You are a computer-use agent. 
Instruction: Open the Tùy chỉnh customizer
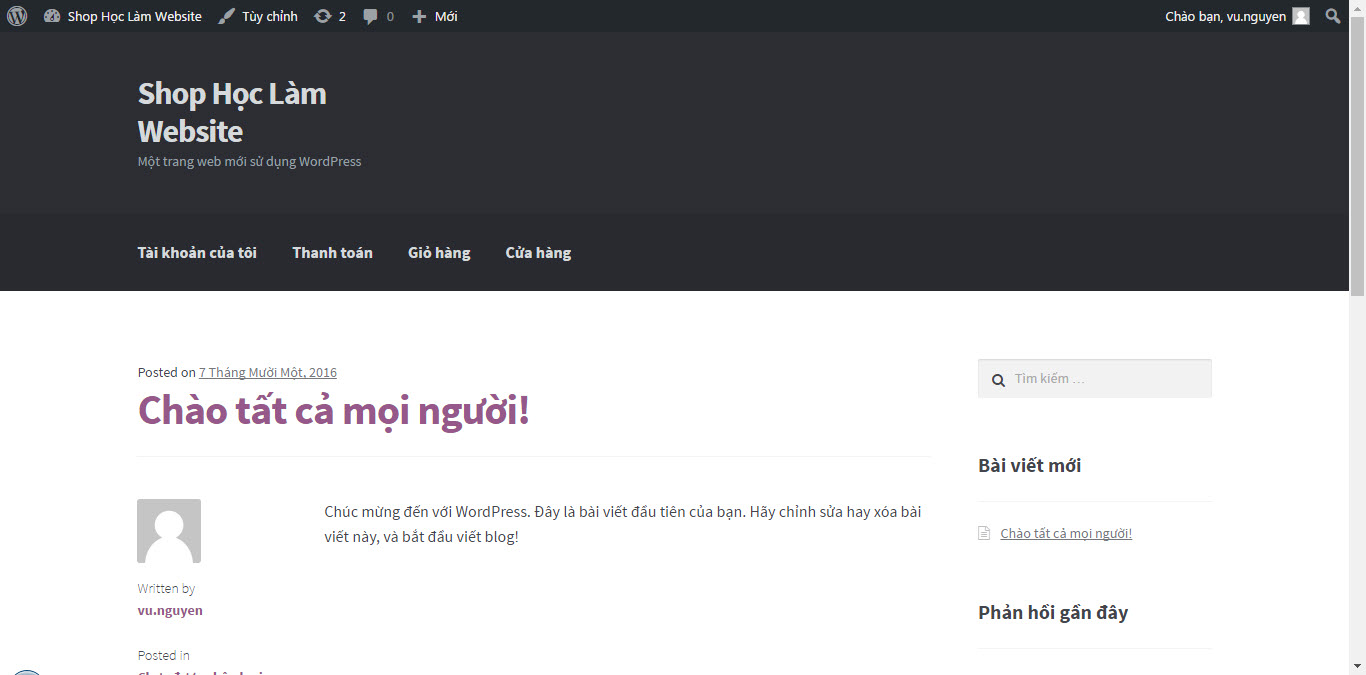[x=258, y=16]
